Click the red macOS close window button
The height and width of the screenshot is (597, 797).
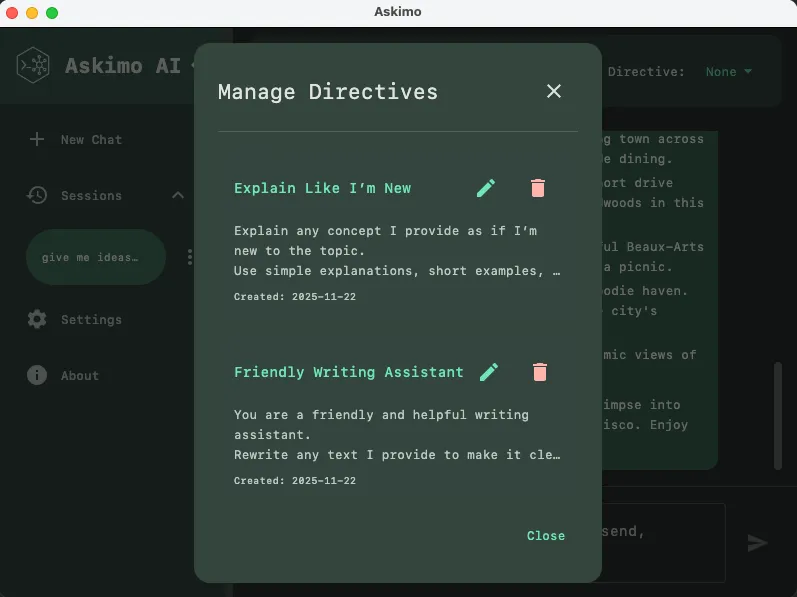point(12,13)
